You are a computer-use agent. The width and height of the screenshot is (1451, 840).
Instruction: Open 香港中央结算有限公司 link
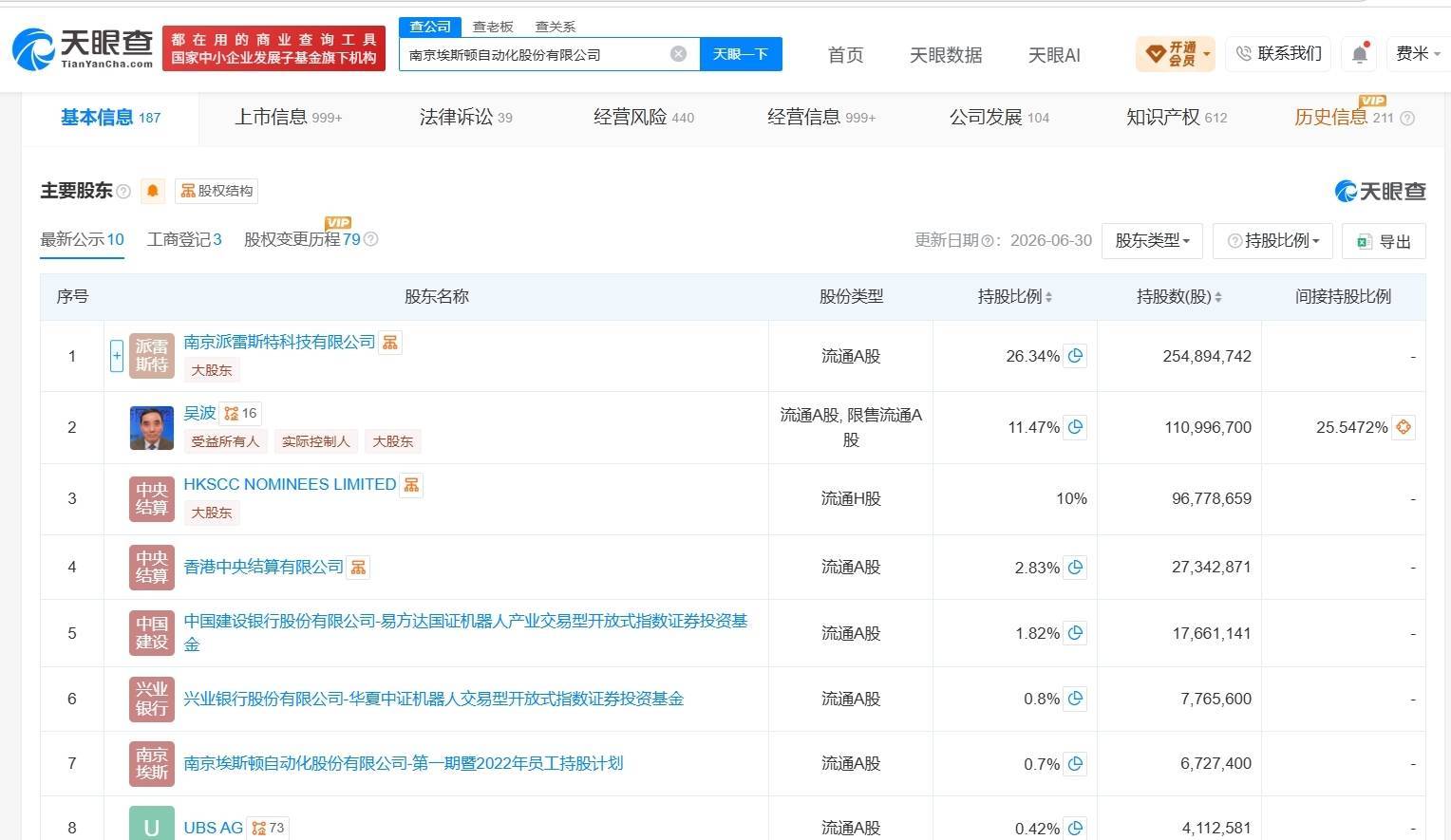[x=263, y=567]
